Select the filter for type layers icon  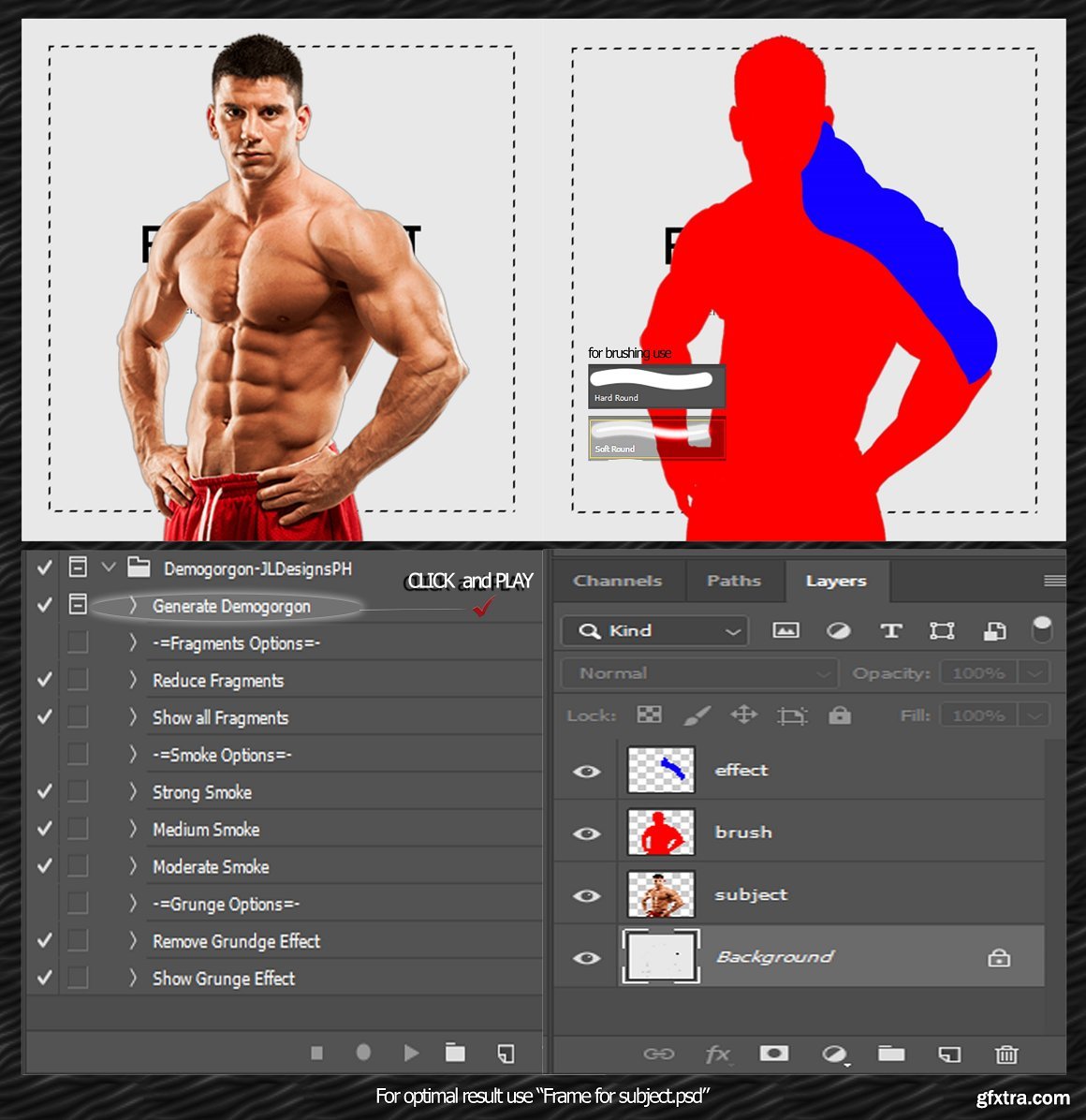tap(890, 631)
